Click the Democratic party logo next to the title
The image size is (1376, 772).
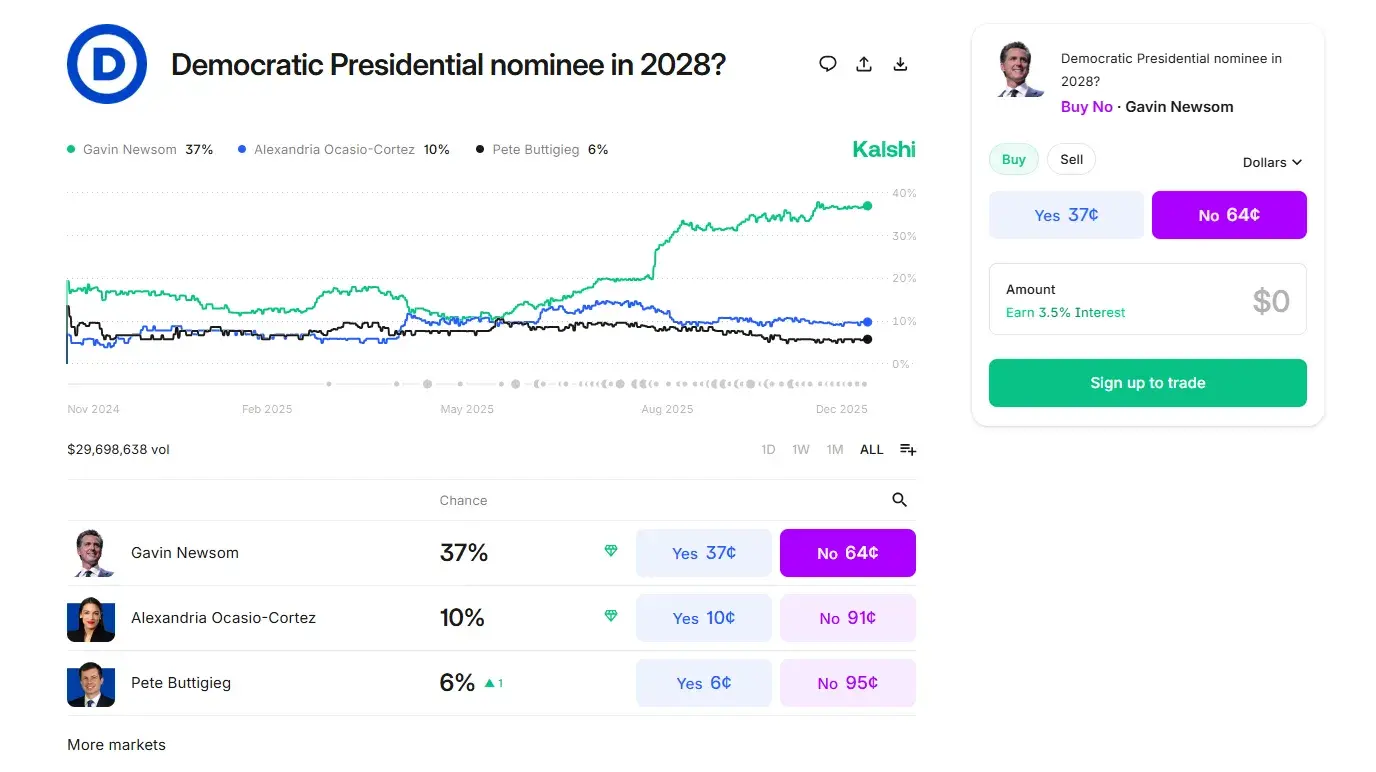tap(107, 64)
